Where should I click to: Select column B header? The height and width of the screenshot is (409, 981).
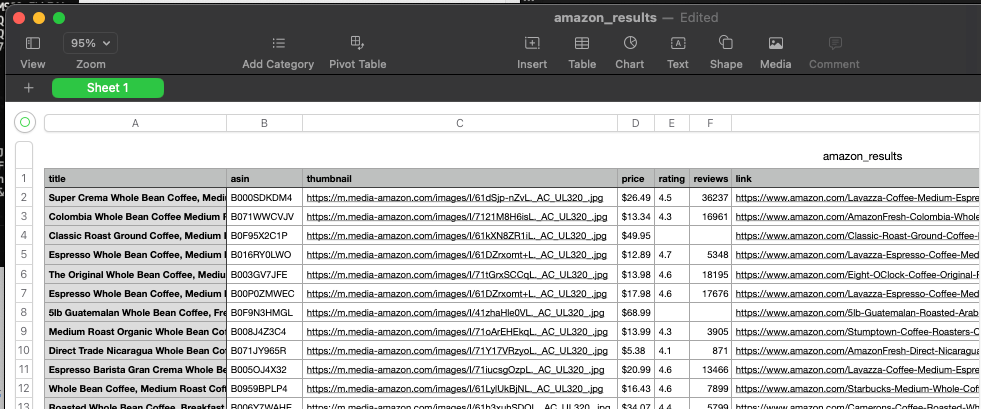(x=264, y=123)
